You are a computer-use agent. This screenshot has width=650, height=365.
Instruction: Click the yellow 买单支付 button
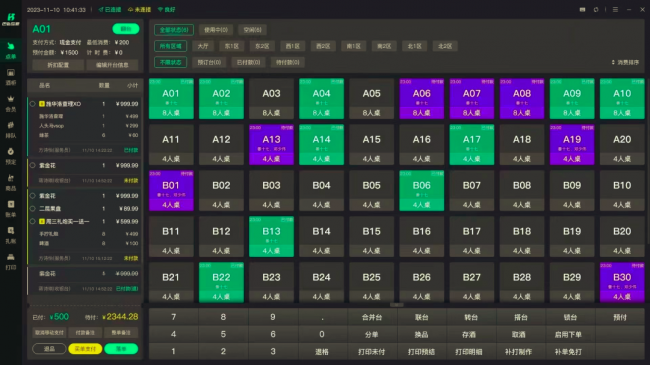(x=85, y=349)
